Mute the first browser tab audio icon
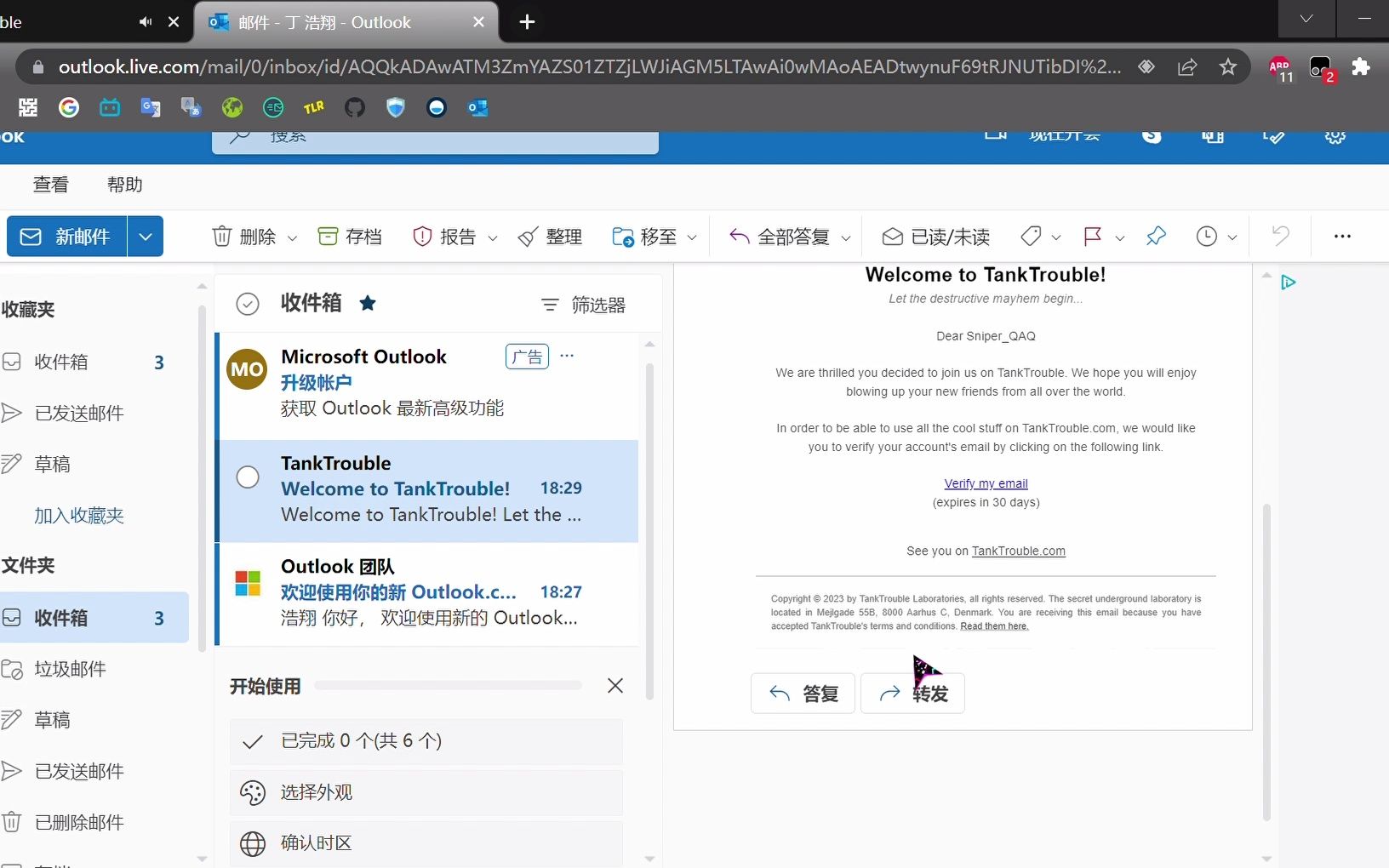The width and height of the screenshot is (1389, 868). point(146,22)
